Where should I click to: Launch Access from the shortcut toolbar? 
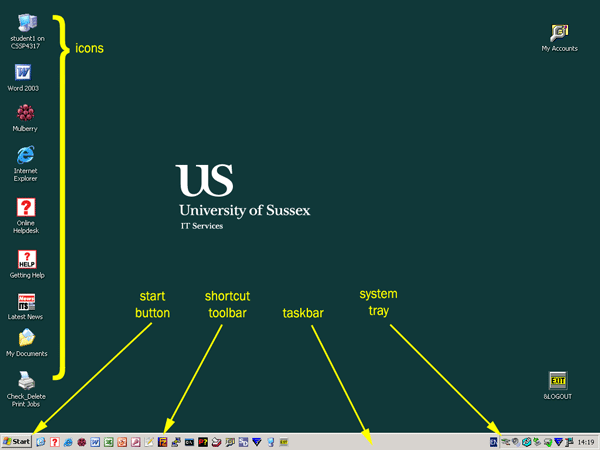coord(135,442)
